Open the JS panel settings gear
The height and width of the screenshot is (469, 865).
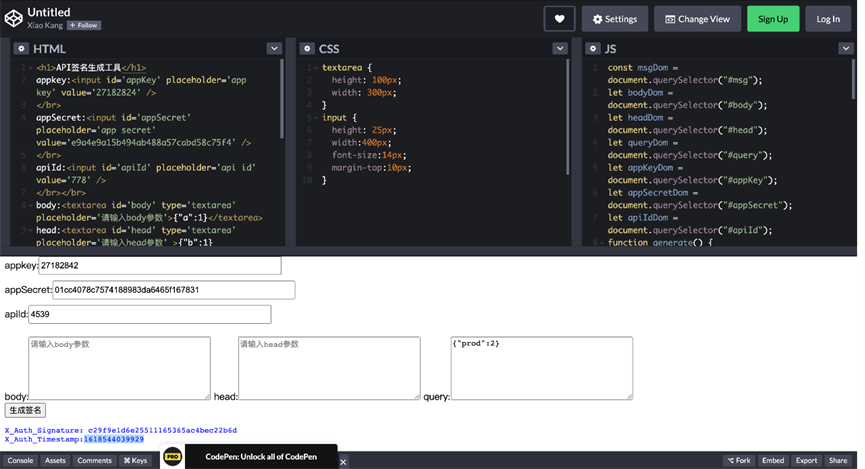coord(592,48)
